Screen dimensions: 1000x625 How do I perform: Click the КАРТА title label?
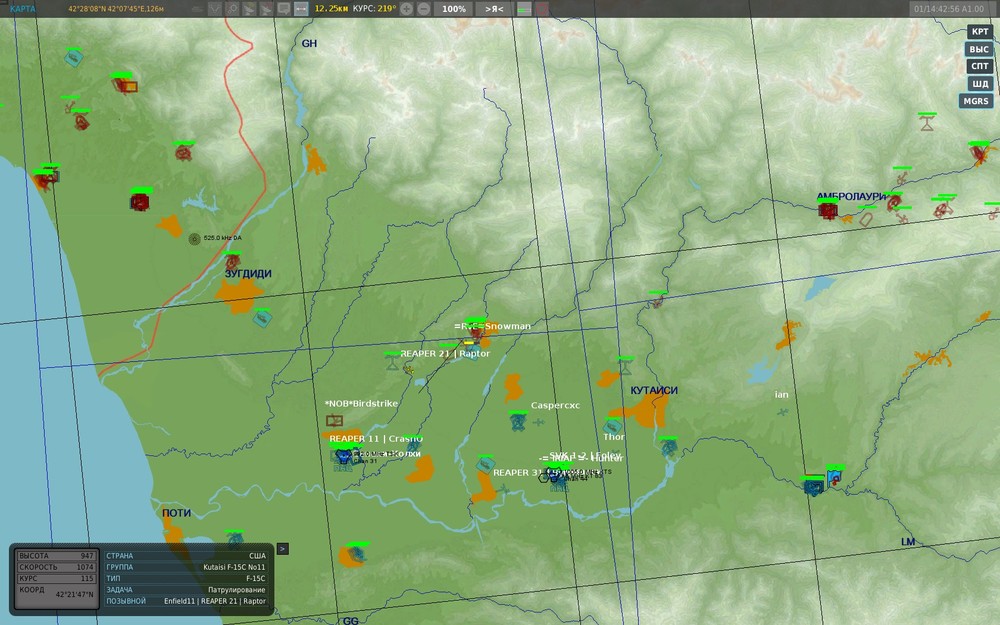(23, 9)
